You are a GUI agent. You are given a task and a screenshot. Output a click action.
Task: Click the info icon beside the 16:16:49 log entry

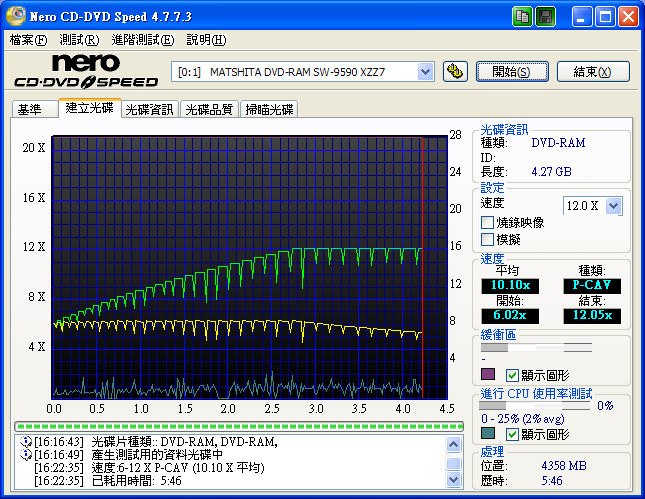coord(26,455)
